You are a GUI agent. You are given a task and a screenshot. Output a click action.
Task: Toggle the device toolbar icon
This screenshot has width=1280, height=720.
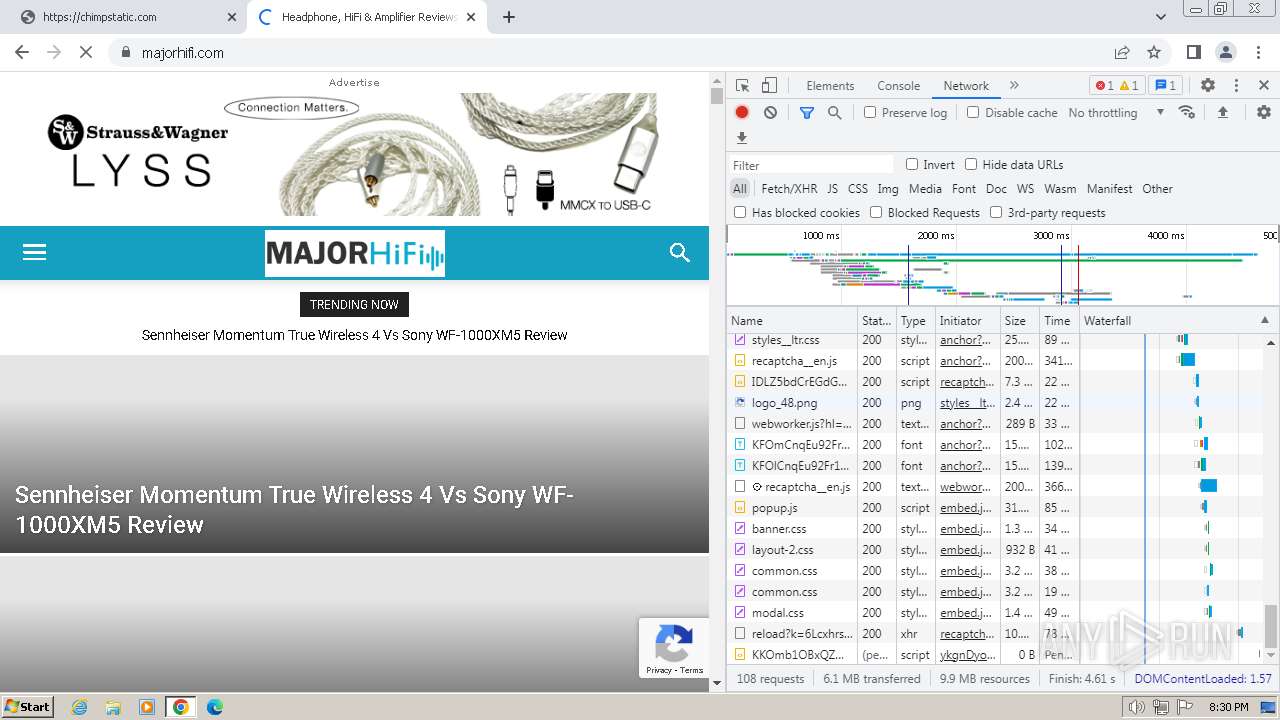pos(769,86)
